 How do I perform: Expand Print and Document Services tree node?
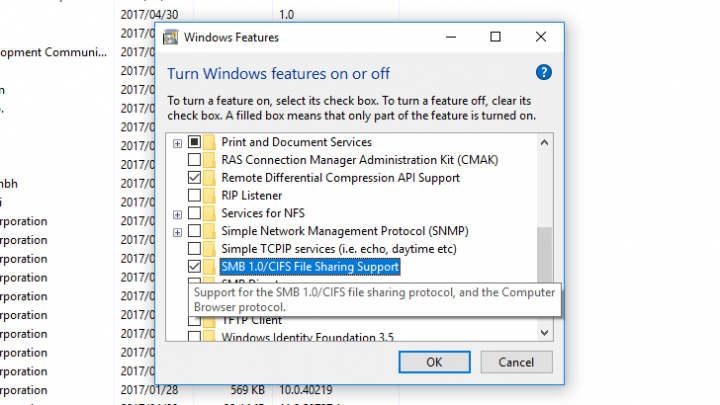(x=177, y=144)
